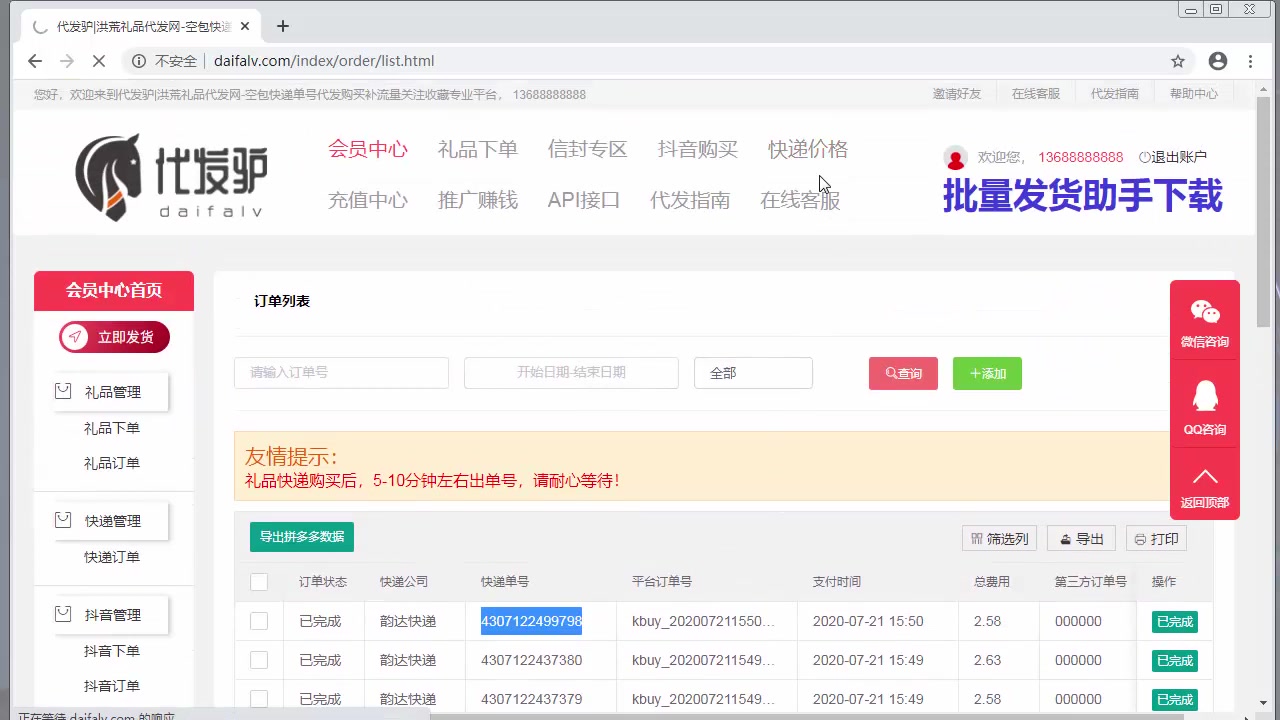The width and height of the screenshot is (1280, 720).
Task: Click the browser forward arrow
Action: (67, 61)
